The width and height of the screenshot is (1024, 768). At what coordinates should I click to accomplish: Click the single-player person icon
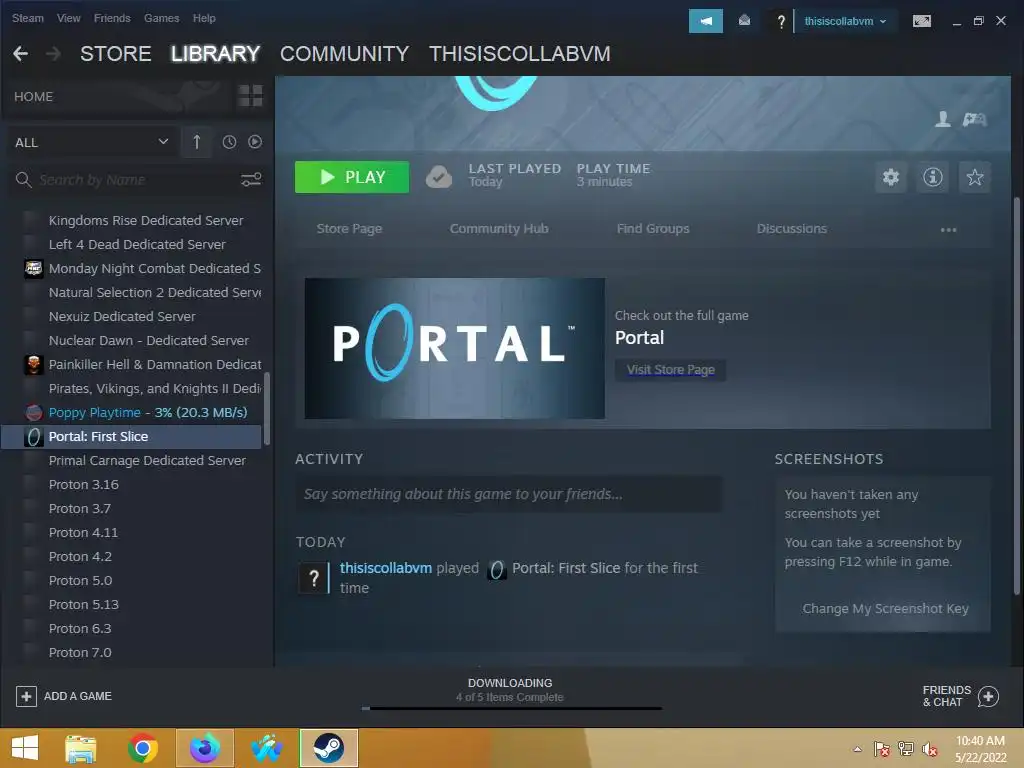click(942, 119)
